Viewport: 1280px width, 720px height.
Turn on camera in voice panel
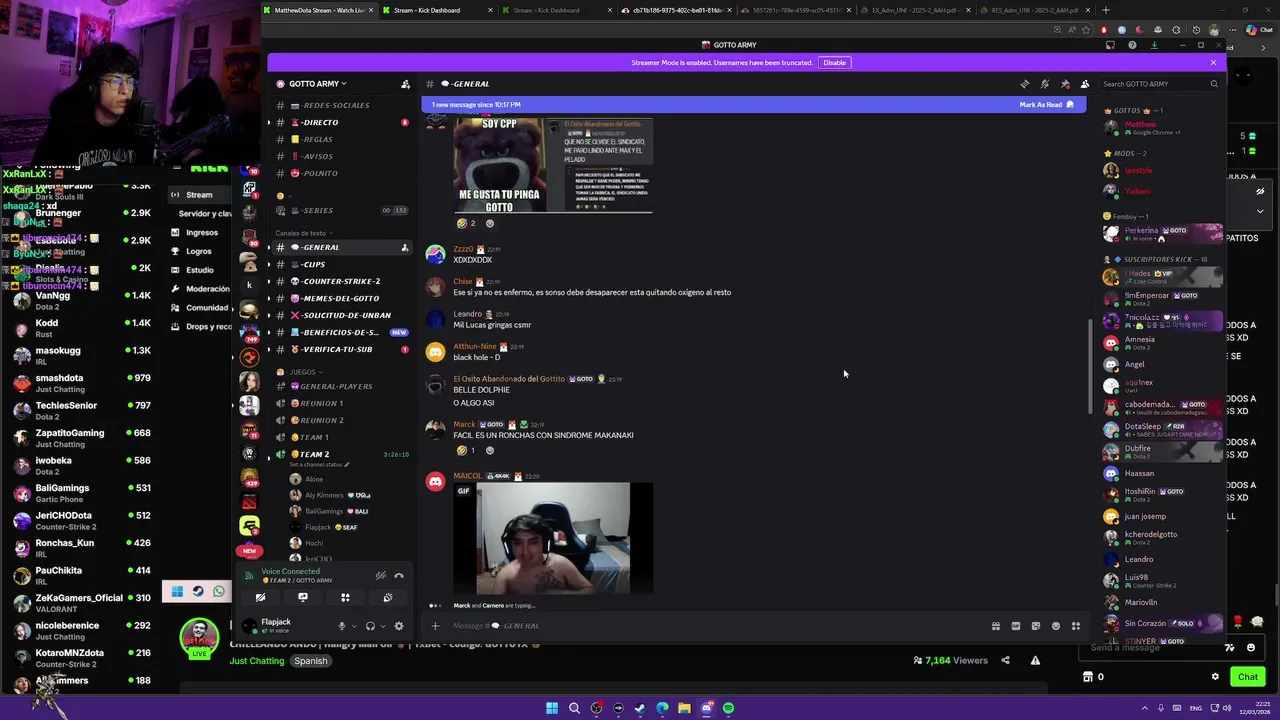(x=260, y=597)
